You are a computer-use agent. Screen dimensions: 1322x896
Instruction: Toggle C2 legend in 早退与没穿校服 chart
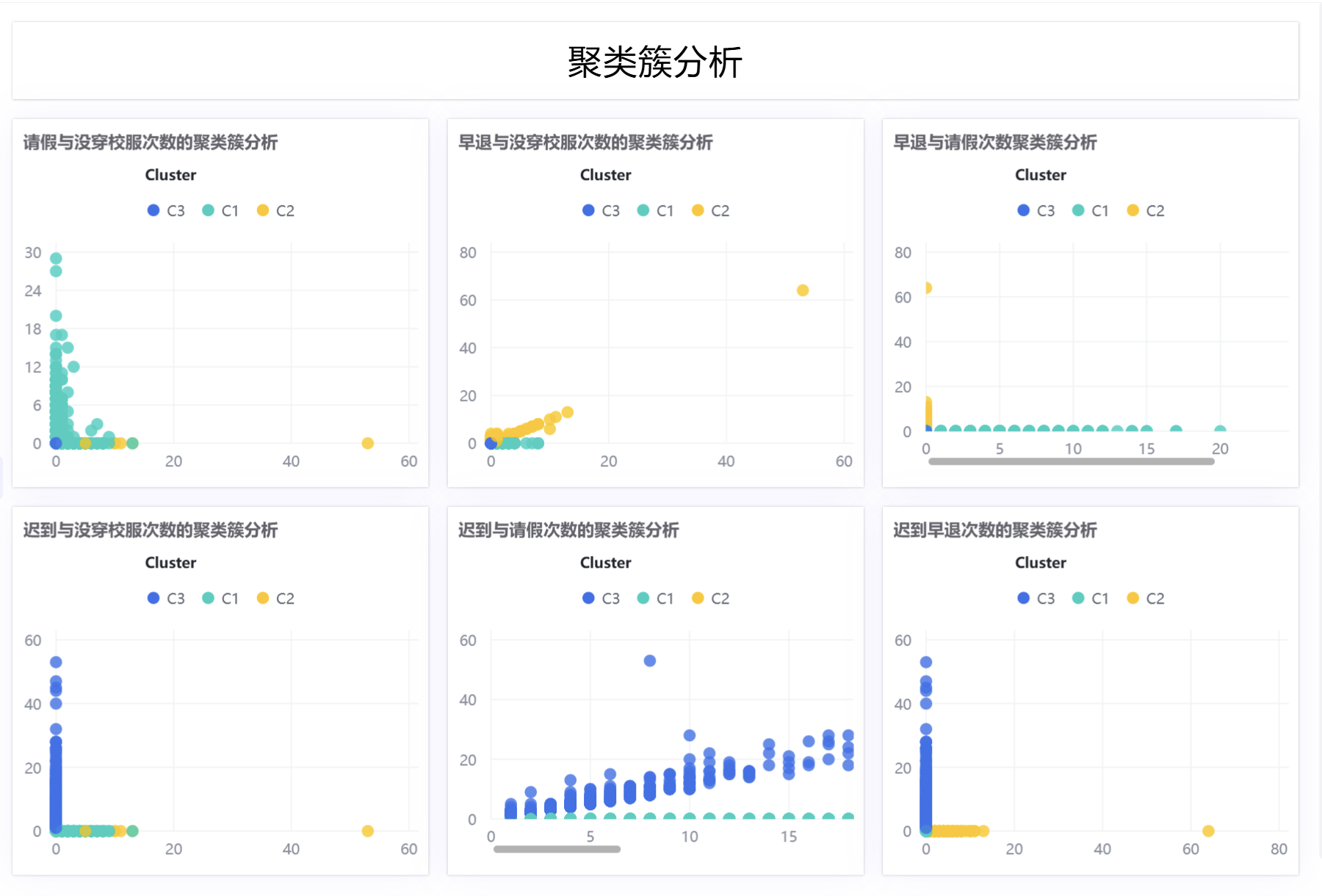(710, 211)
